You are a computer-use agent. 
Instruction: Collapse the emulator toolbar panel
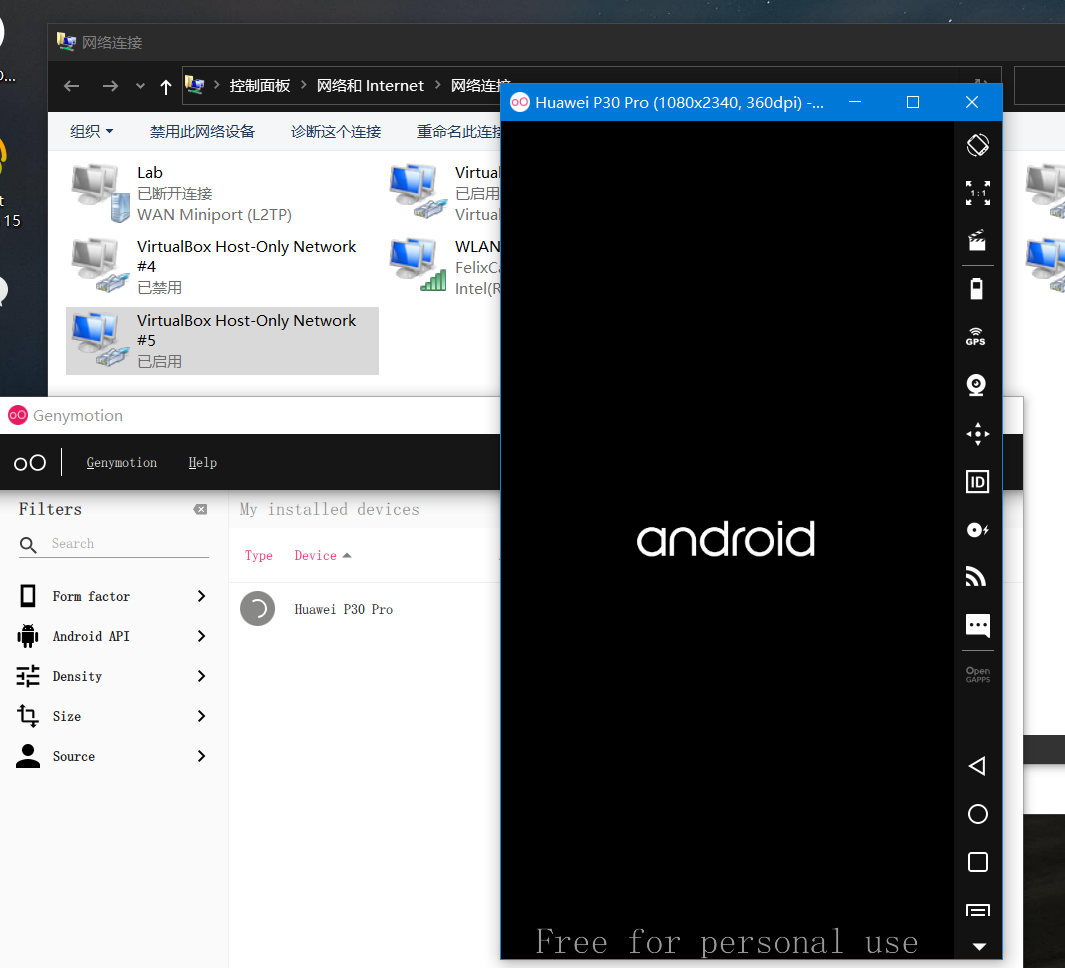(x=977, y=946)
